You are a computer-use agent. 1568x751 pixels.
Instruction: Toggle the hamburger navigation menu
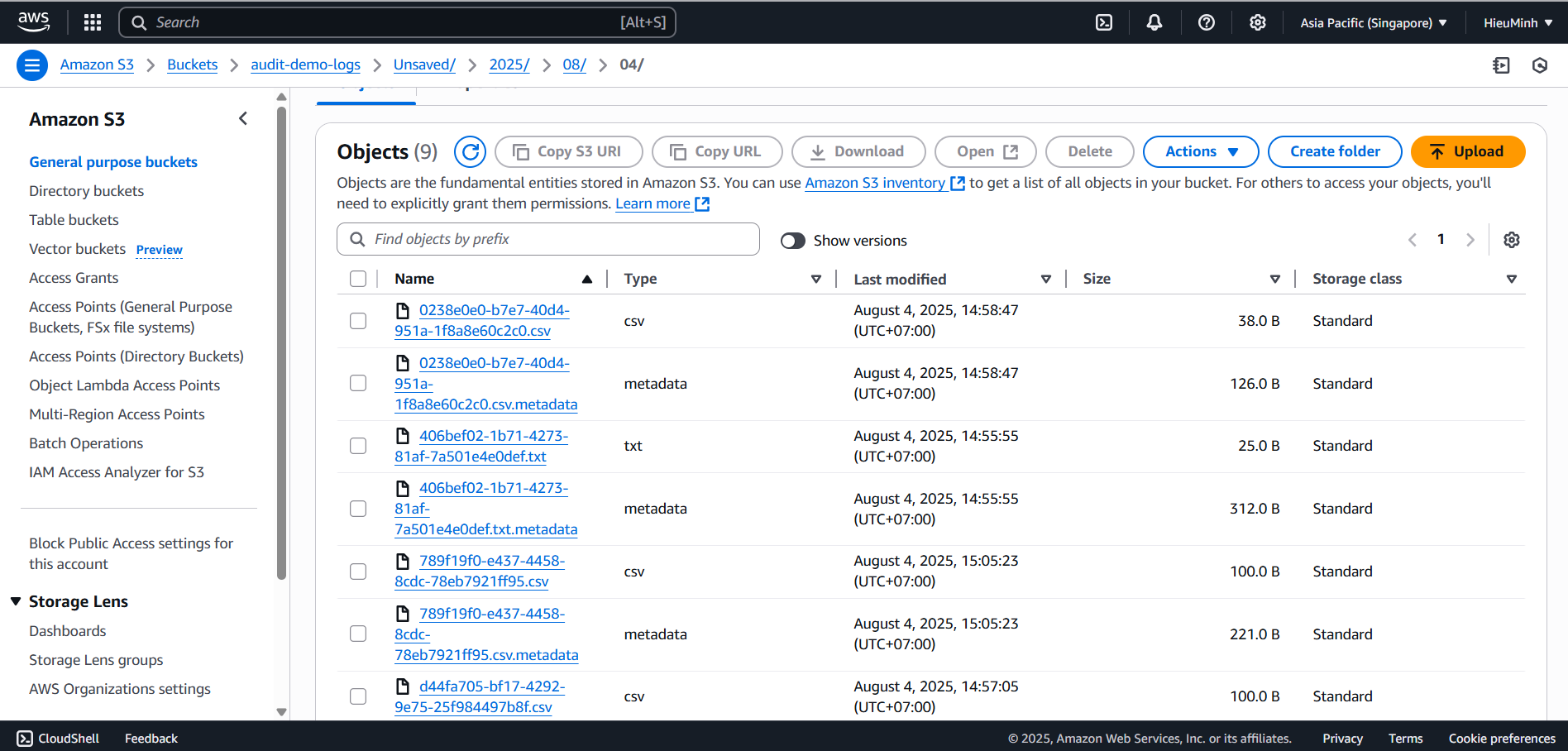coord(32,65)
